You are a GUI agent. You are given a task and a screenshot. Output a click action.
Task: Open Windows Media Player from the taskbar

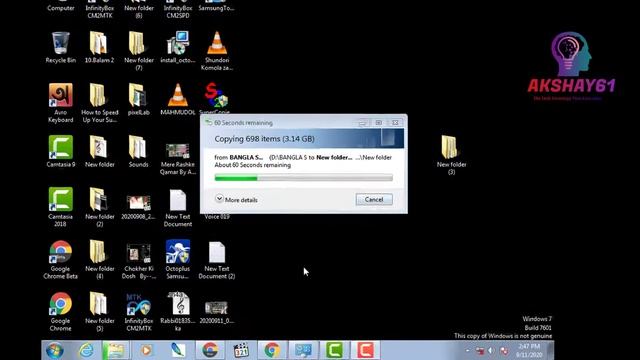tap(147, 350)
